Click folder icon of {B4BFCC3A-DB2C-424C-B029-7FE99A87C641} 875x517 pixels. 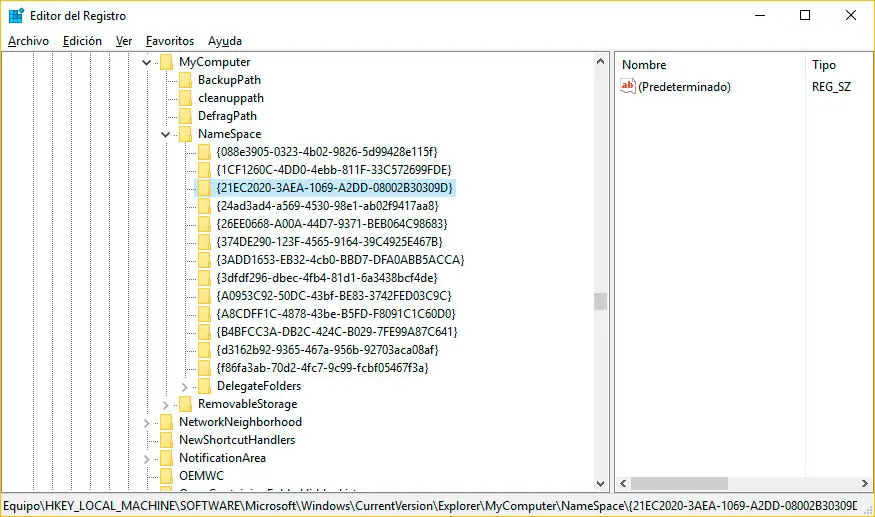tap(204, 332)
